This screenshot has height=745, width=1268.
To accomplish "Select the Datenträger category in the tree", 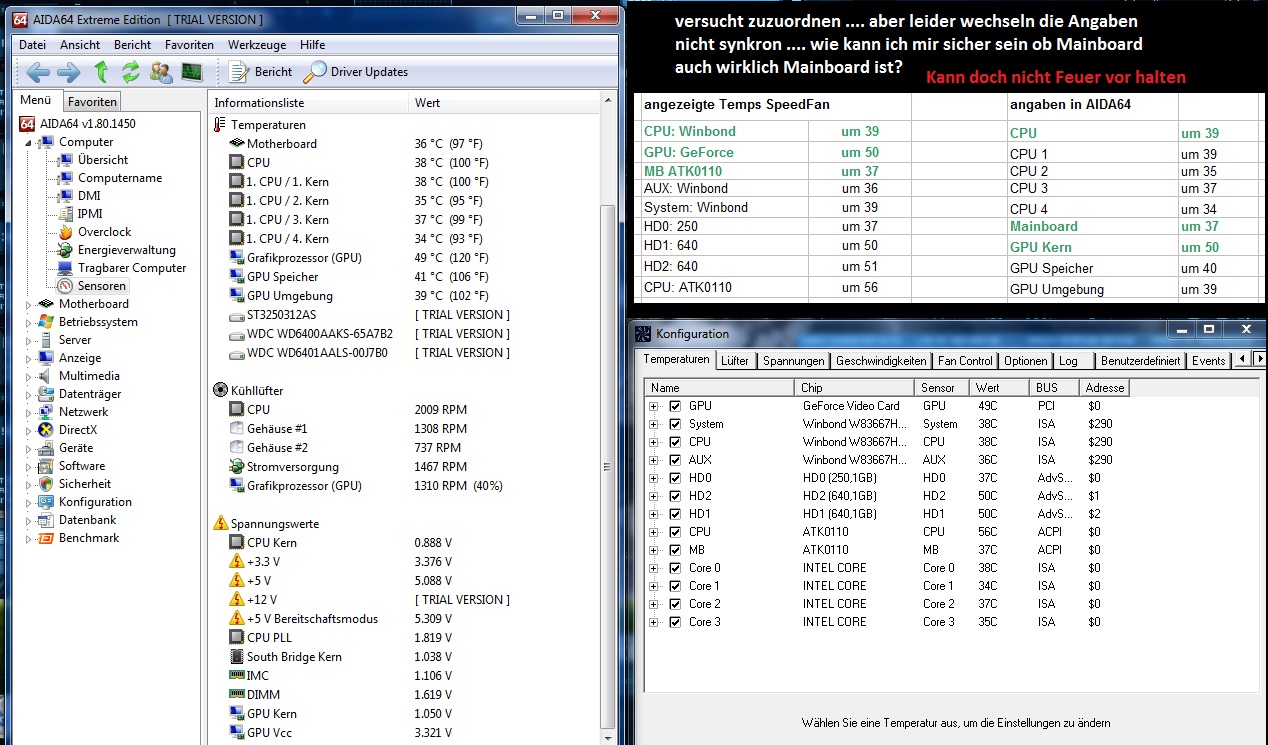I will click(90, 394).
